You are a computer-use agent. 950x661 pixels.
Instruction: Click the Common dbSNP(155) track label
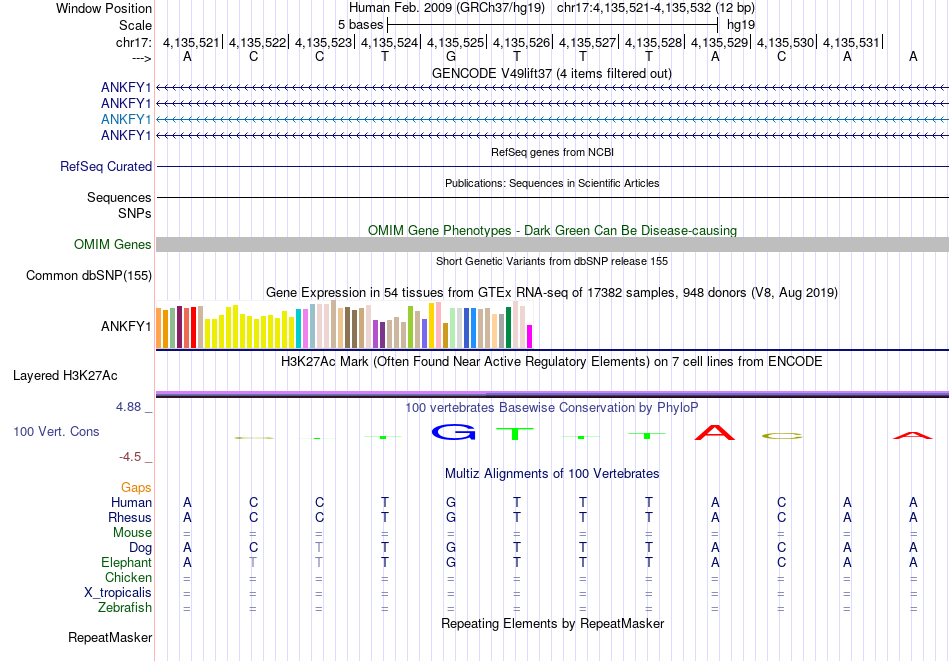pyautogui.click(x=89, y=275)
